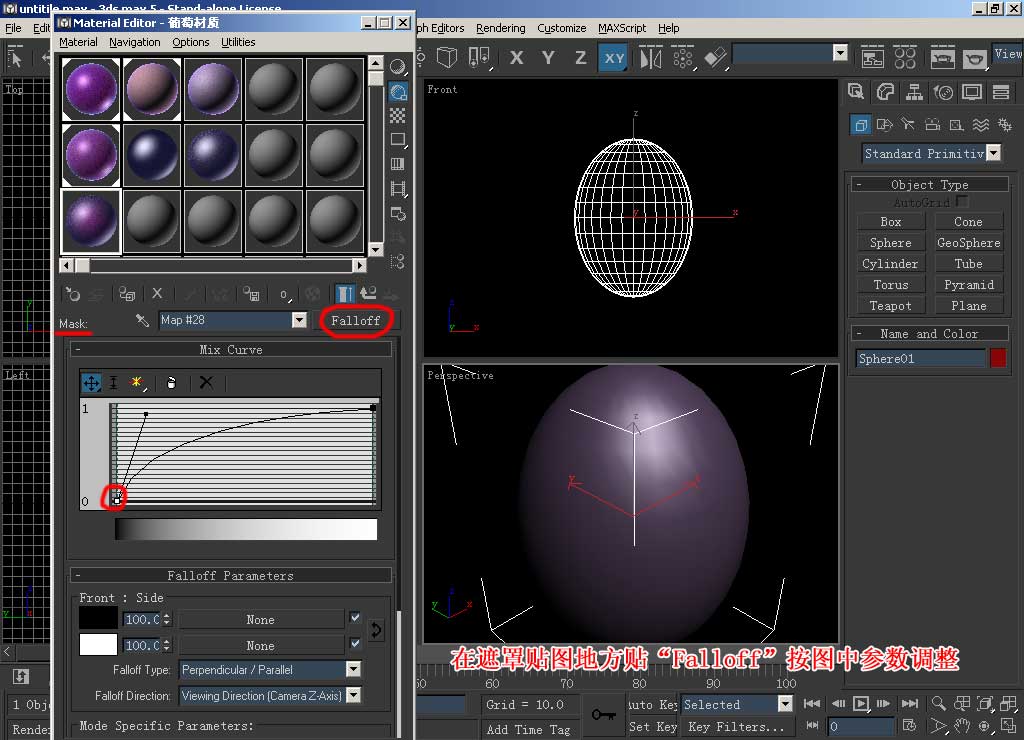Toggle the first Front map enable checkbox
Screen dimensions: 1024x740
click(x=355, y=617)
